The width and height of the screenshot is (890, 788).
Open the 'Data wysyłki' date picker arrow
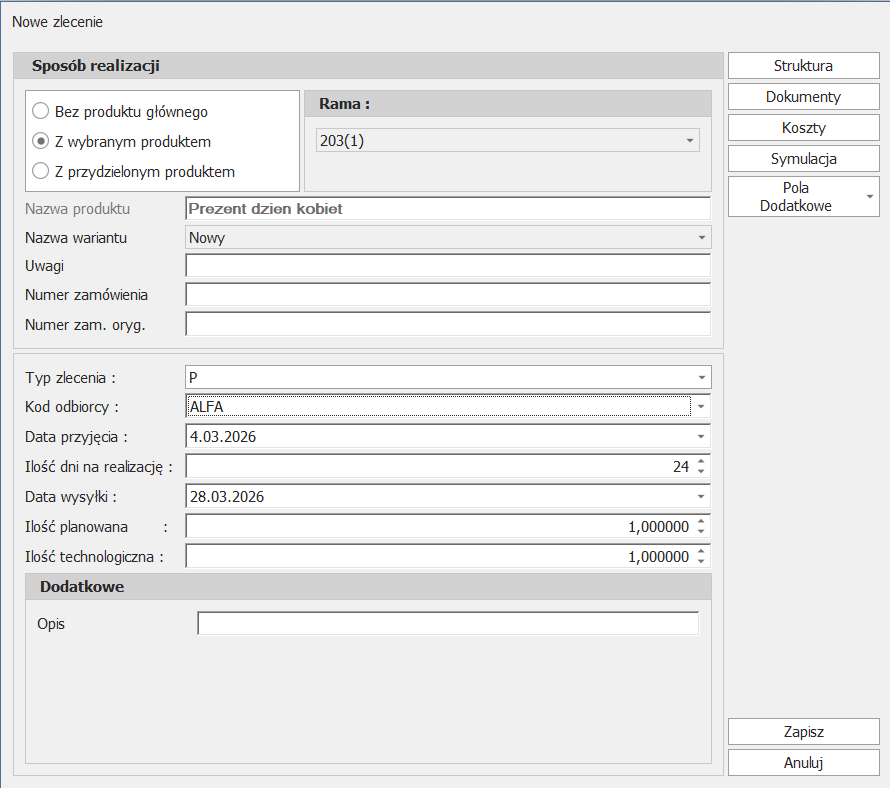701,497
